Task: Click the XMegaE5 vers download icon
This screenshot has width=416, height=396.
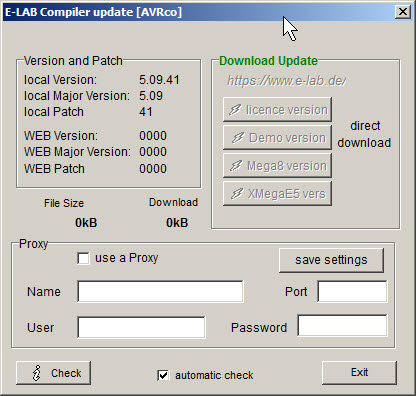Action: coord(237,194)
